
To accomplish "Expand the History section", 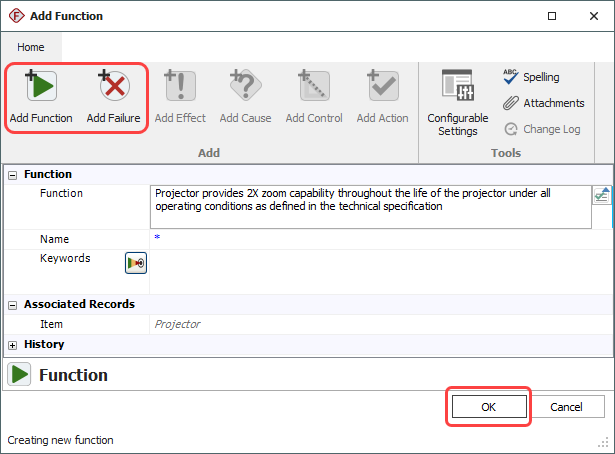I will pyautogui.click(x=13, y=344).
